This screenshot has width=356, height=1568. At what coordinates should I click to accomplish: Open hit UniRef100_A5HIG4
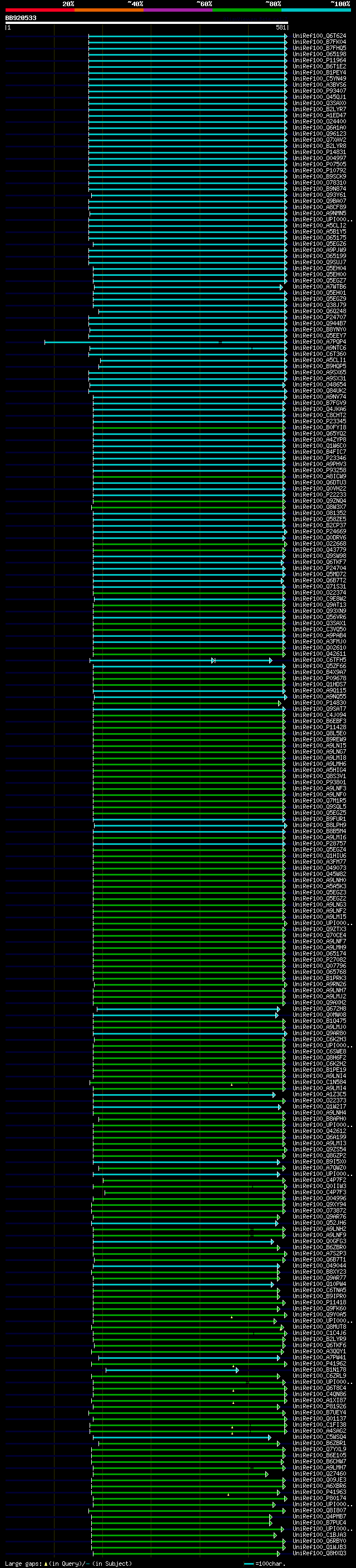coord(319,770)
